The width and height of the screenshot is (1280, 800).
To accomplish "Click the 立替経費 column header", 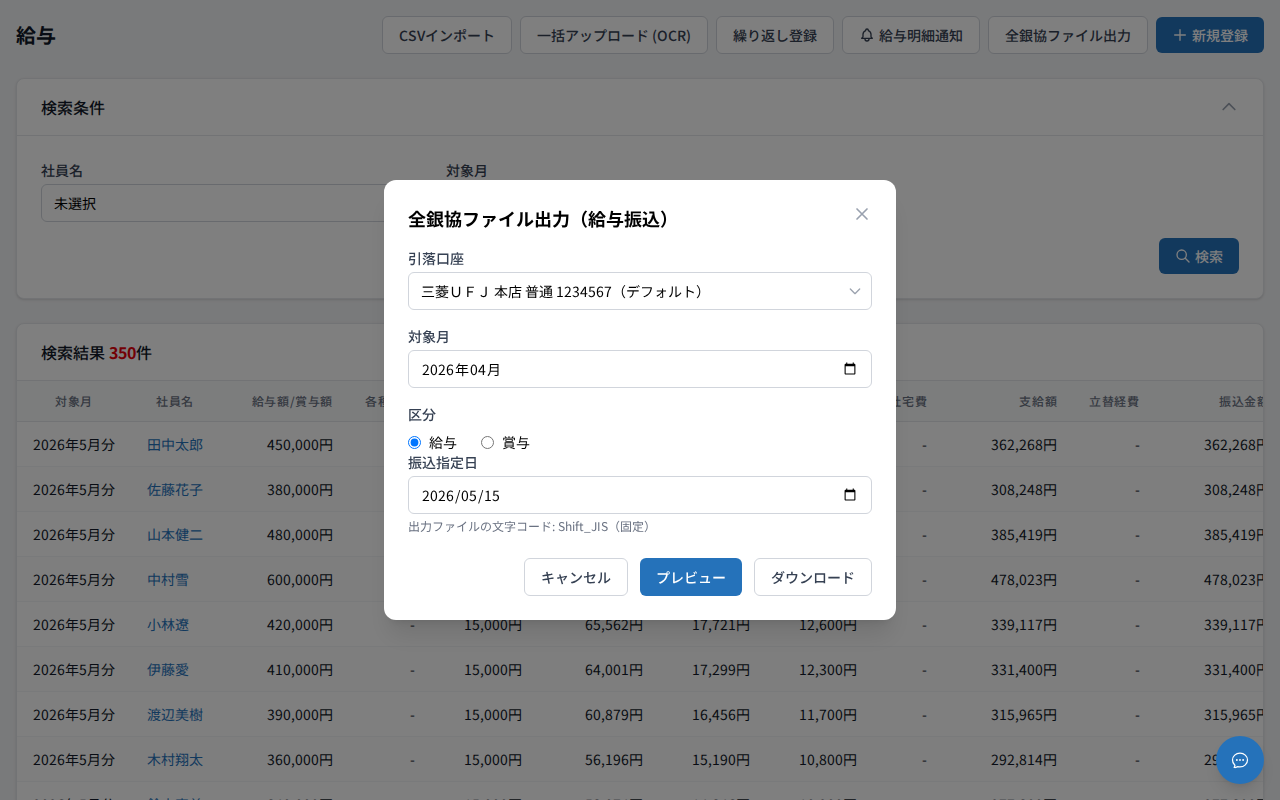I will point(1114,401).
